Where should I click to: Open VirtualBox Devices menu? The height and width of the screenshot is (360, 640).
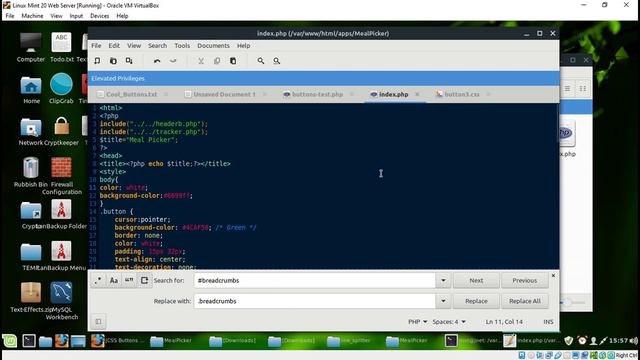point(99,16)
